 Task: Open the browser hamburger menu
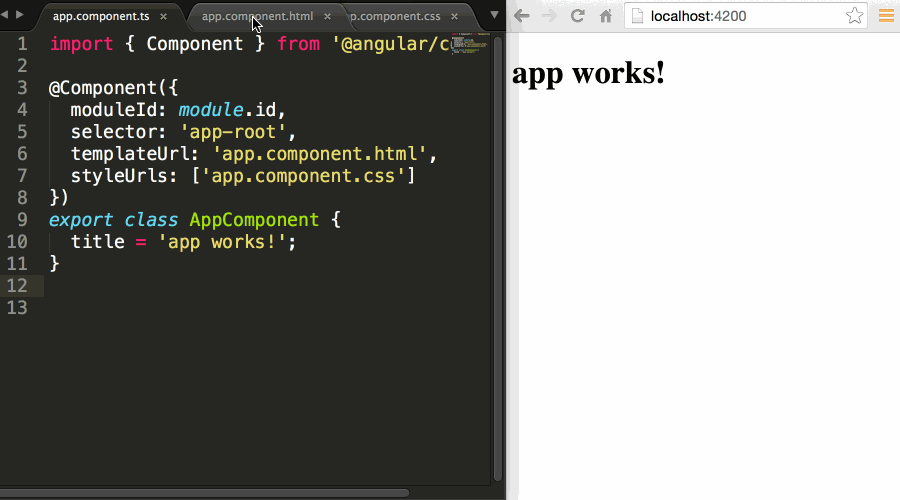pos(886,16)
